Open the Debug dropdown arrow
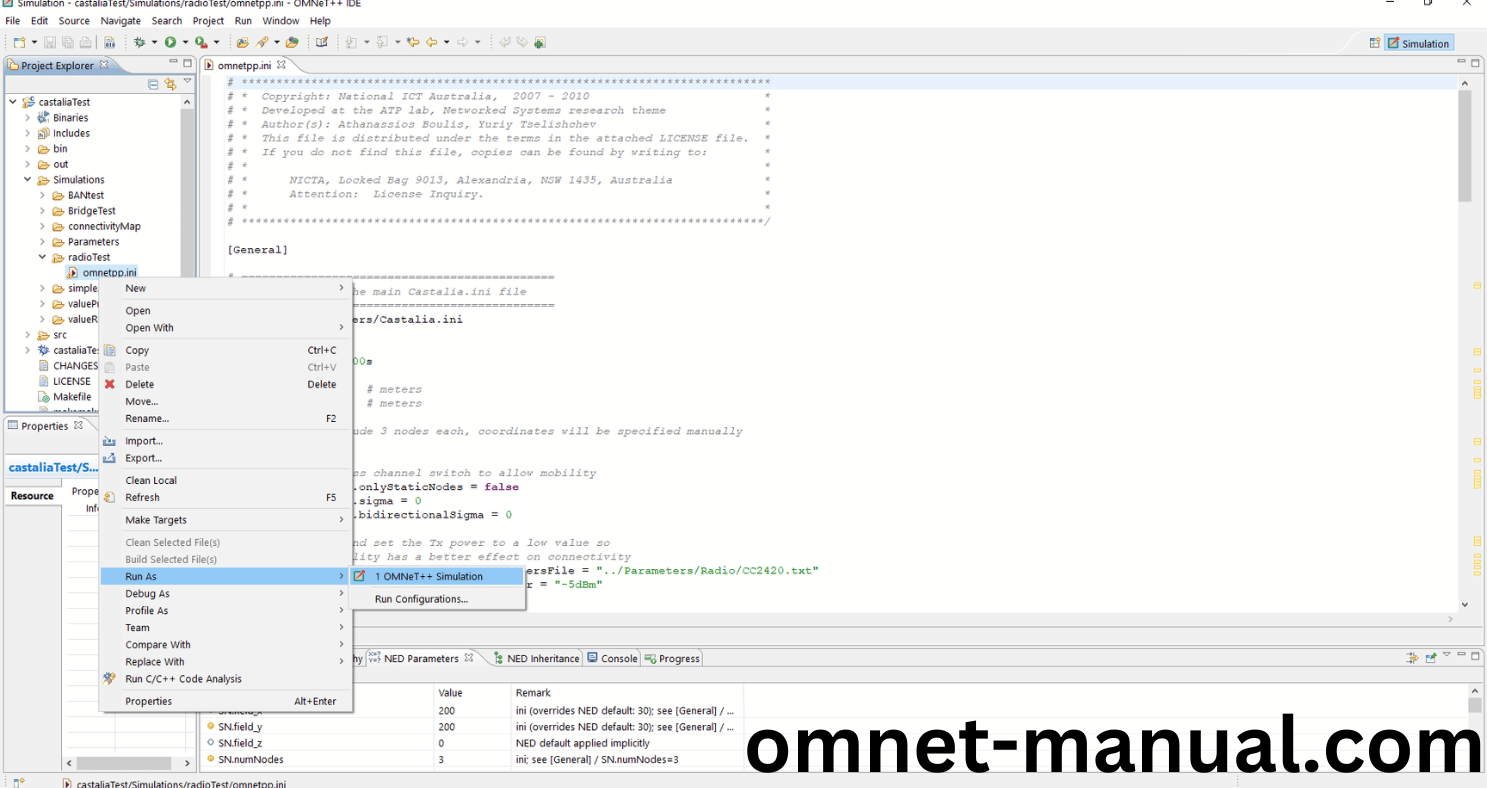Viewport: 1487px width, 788px height. tap(154, 42)
